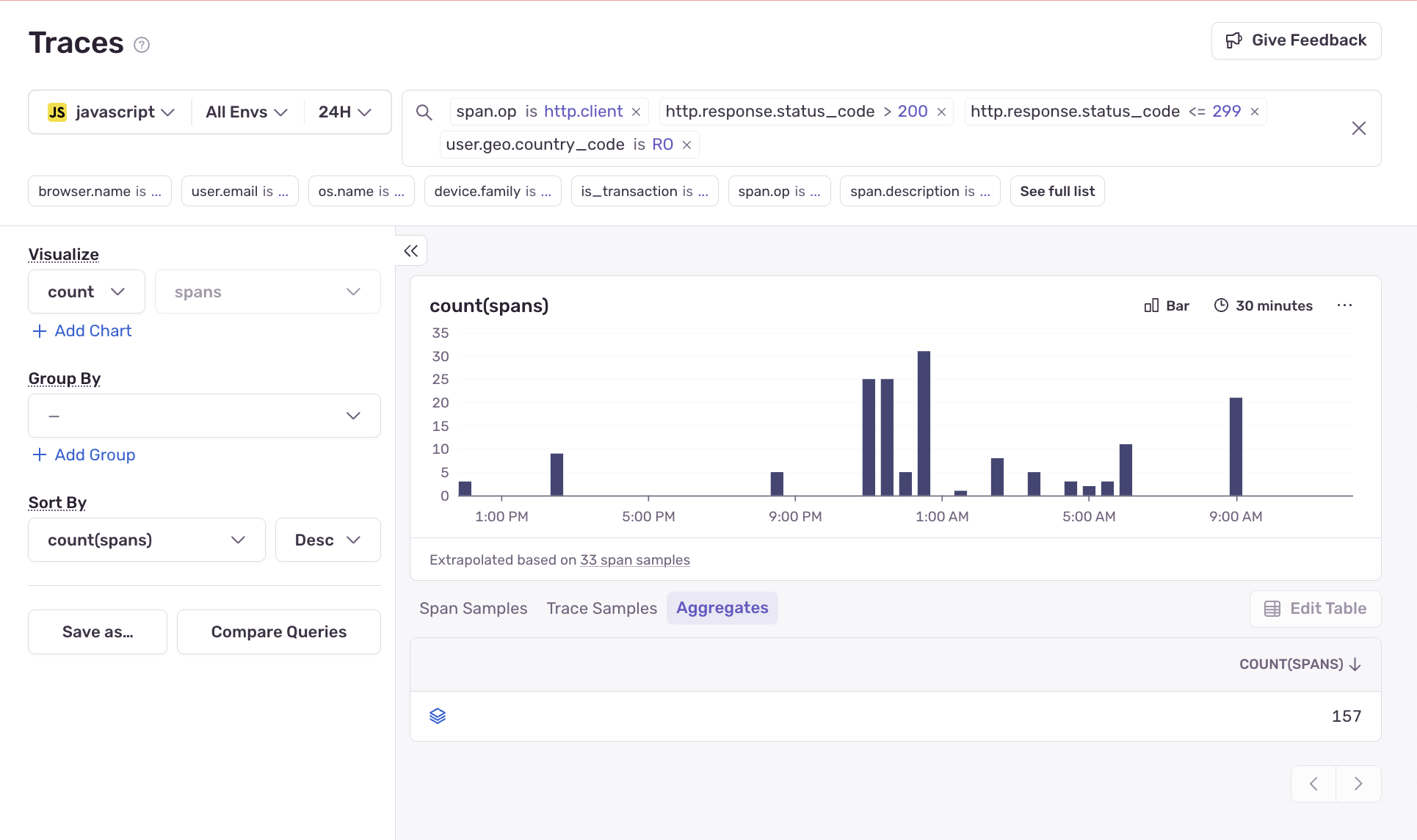Remove the span.op is http.client filter
Viewport: 1417px width, 840px height.
click(x=637, y=112)
